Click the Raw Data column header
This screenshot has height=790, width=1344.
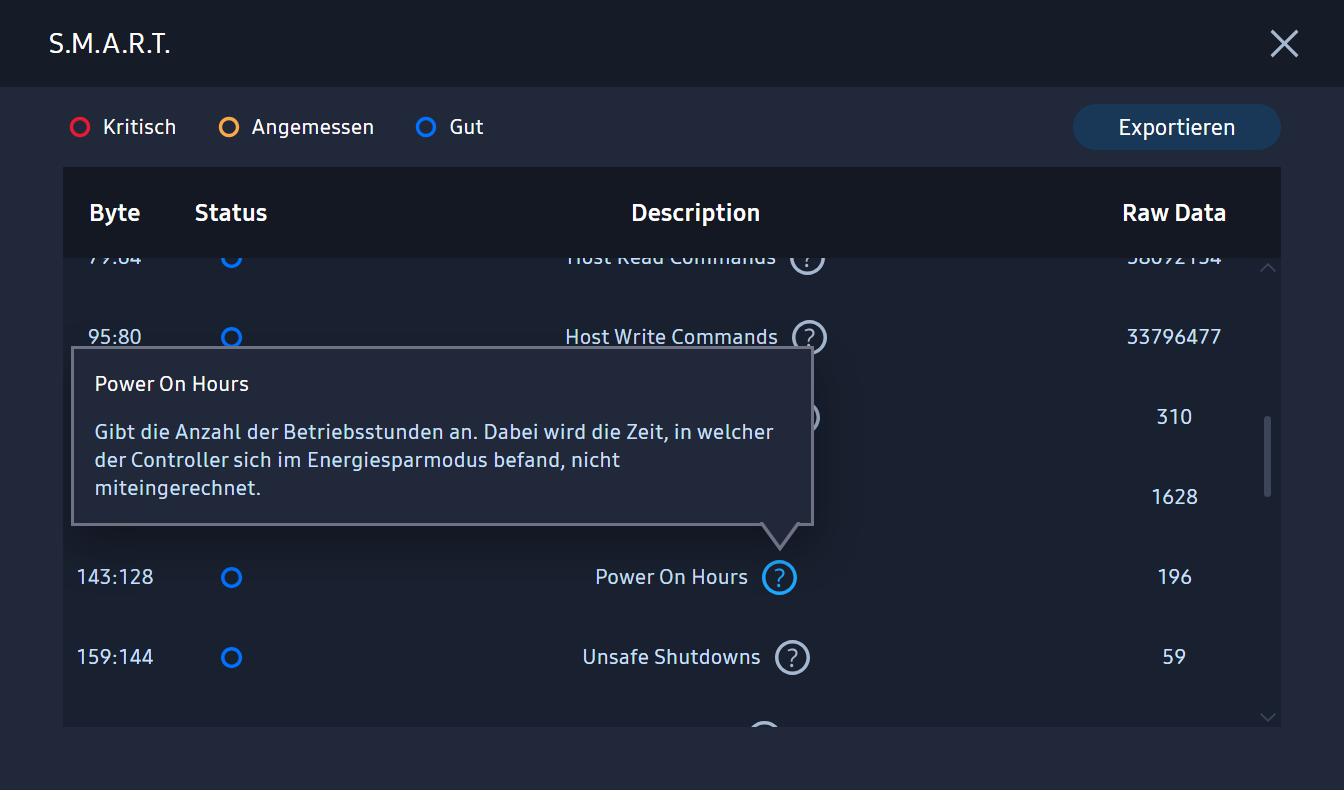click(1174, 213)
